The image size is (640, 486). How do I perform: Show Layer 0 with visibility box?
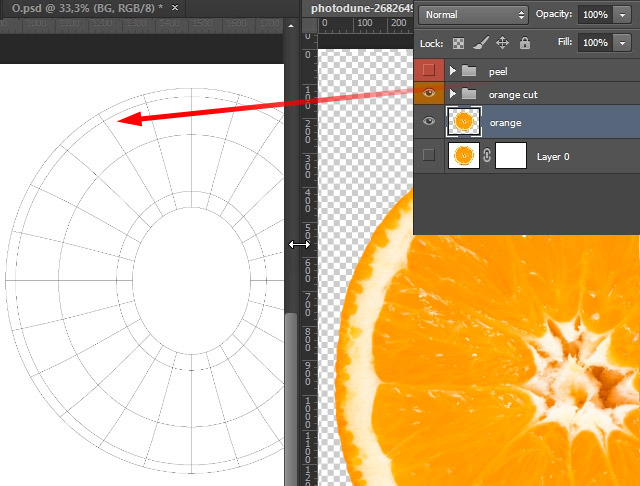pos(429,155)
